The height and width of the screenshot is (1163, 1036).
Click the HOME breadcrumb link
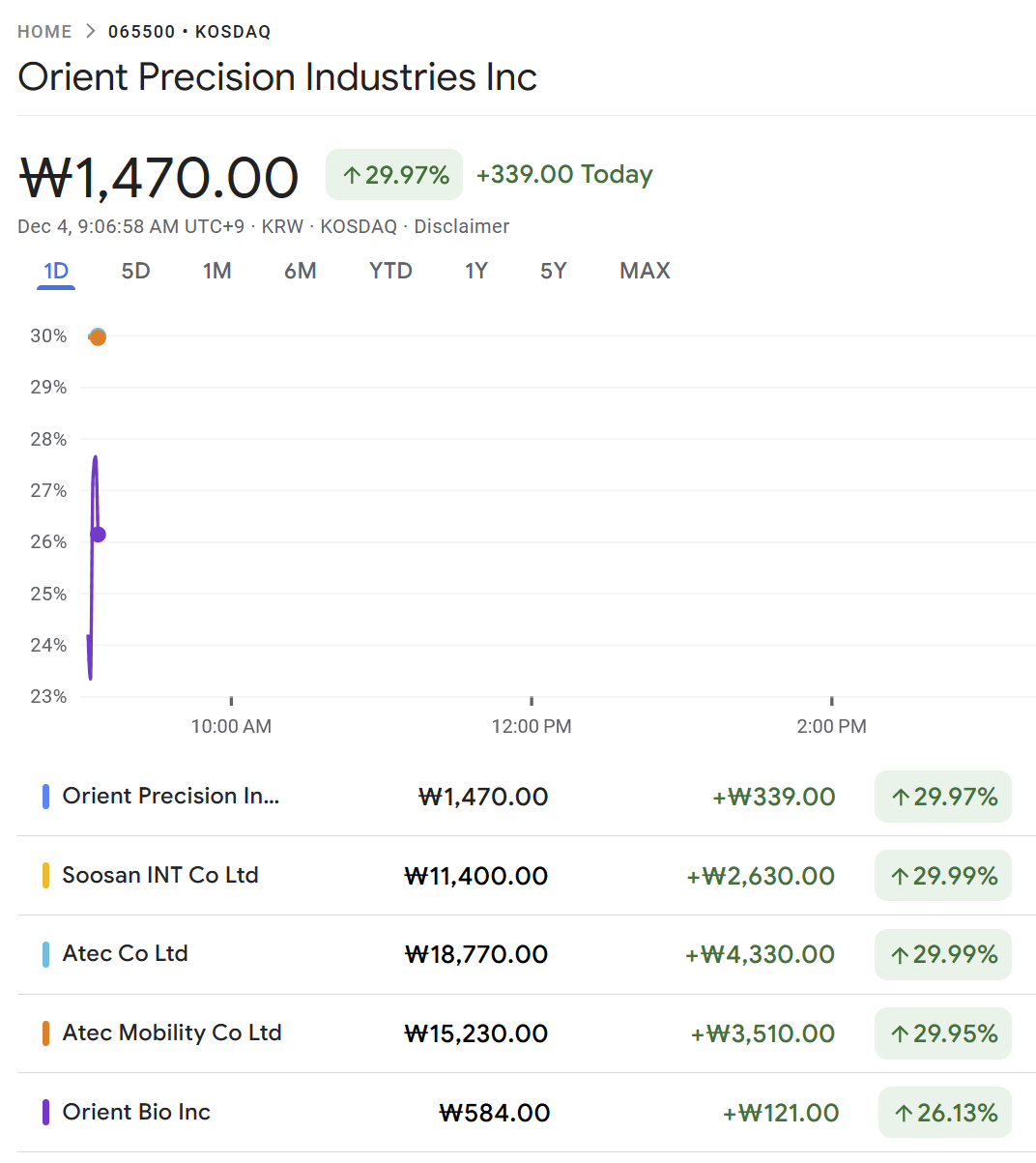tap(44, 32)
